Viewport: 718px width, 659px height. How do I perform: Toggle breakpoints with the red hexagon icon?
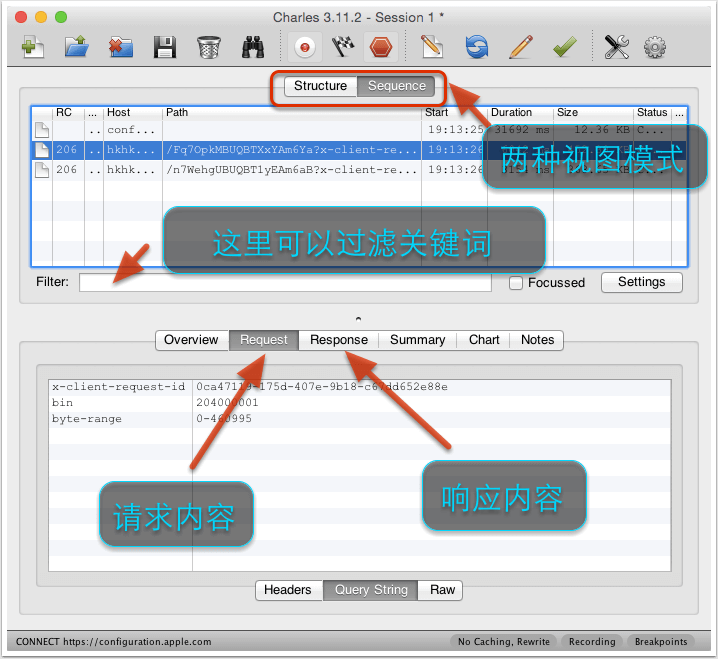(380, 47)
